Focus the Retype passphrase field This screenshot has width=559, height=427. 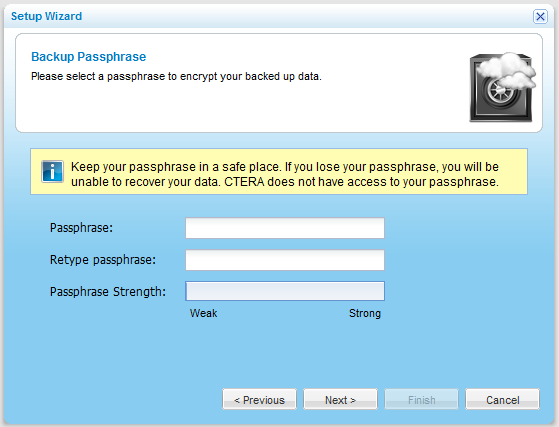[285, 260]
